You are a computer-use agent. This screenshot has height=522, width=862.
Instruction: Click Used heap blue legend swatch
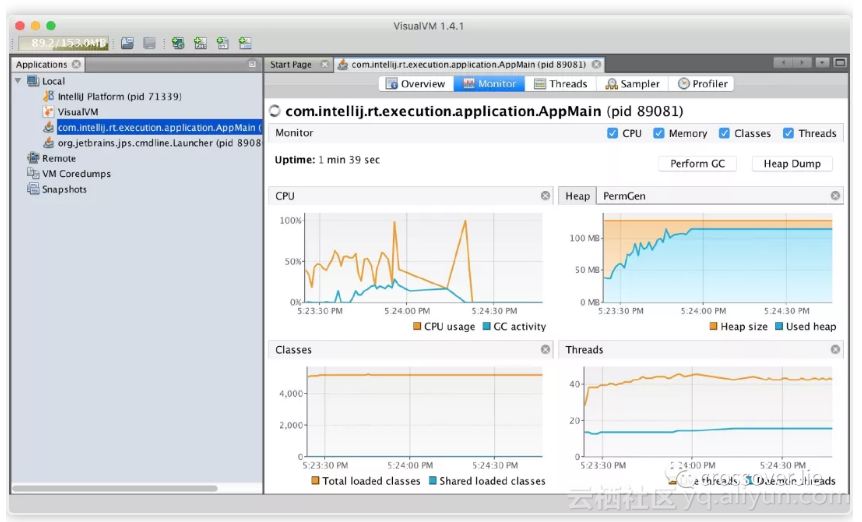coord(779,326)
